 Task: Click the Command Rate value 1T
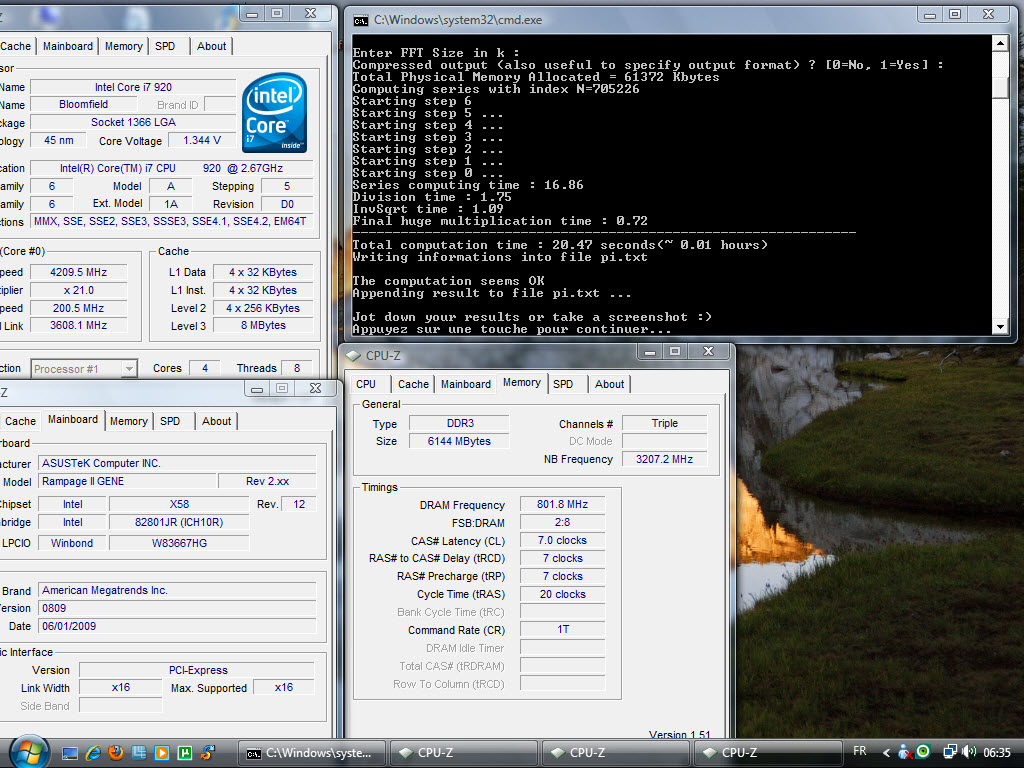click(x=562, y=630)
